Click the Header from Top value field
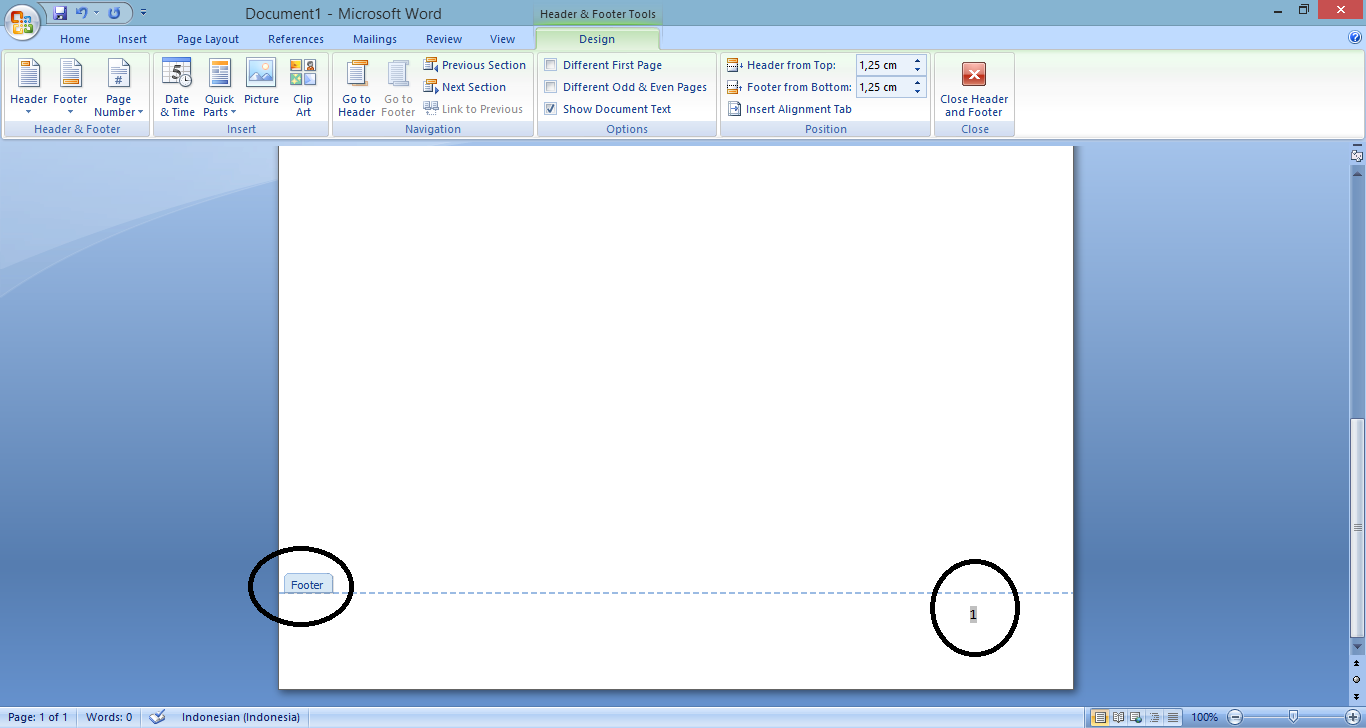The width and height of the screenshot is (1366, 728). click(x=882, y=65)
